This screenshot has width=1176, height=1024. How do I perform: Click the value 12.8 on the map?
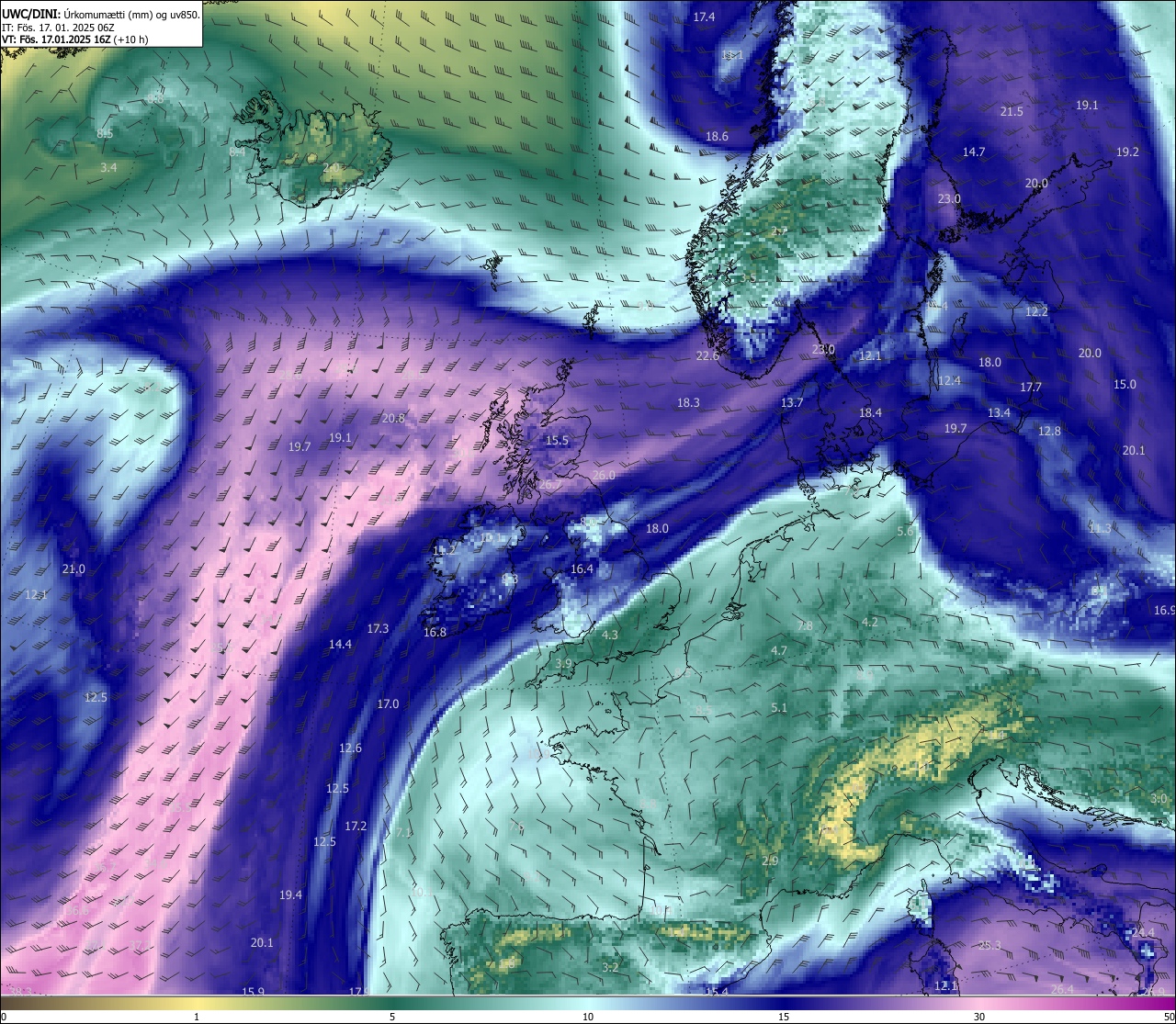[1049, 431]
